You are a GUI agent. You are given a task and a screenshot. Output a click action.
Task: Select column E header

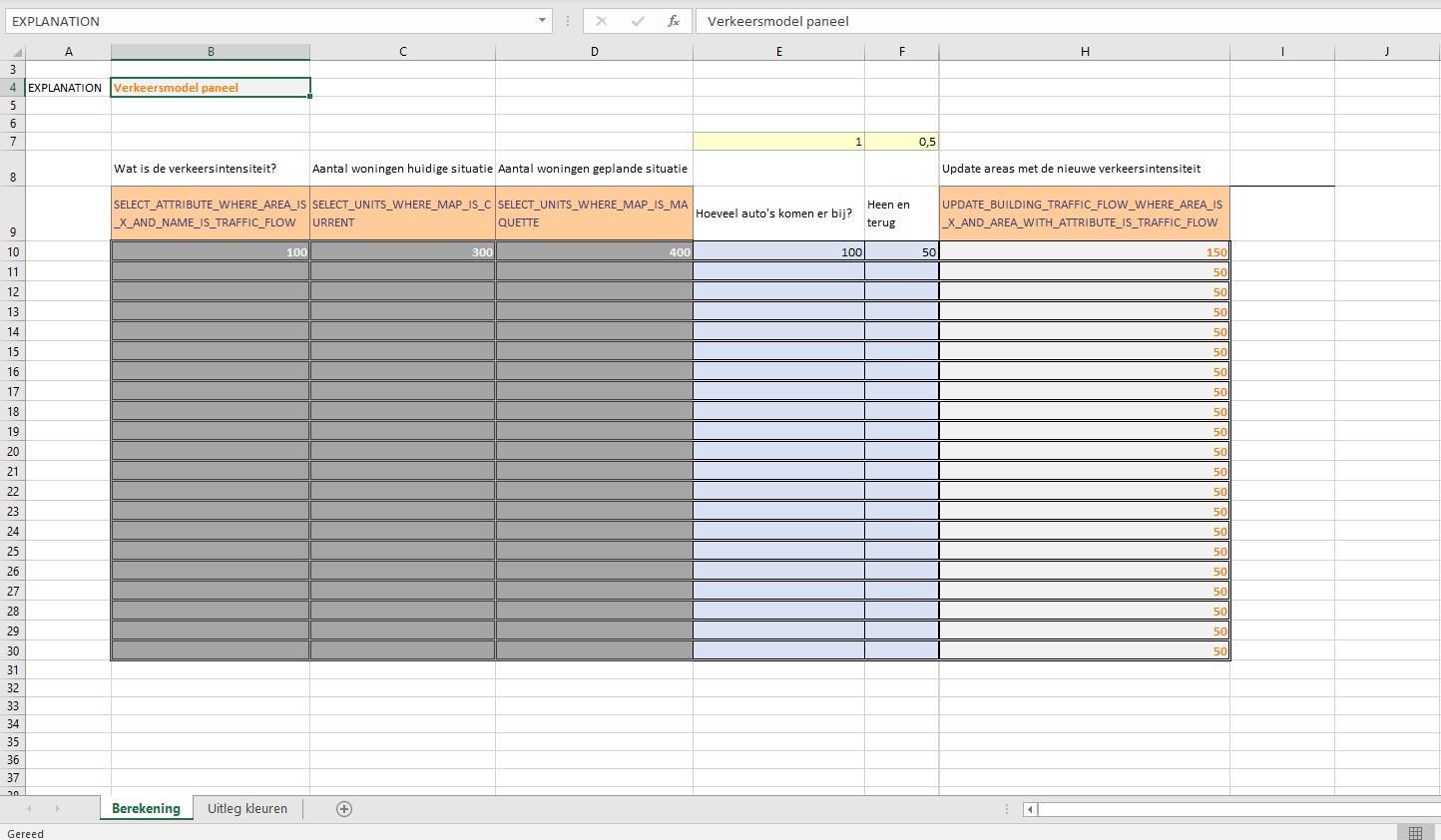778,52
